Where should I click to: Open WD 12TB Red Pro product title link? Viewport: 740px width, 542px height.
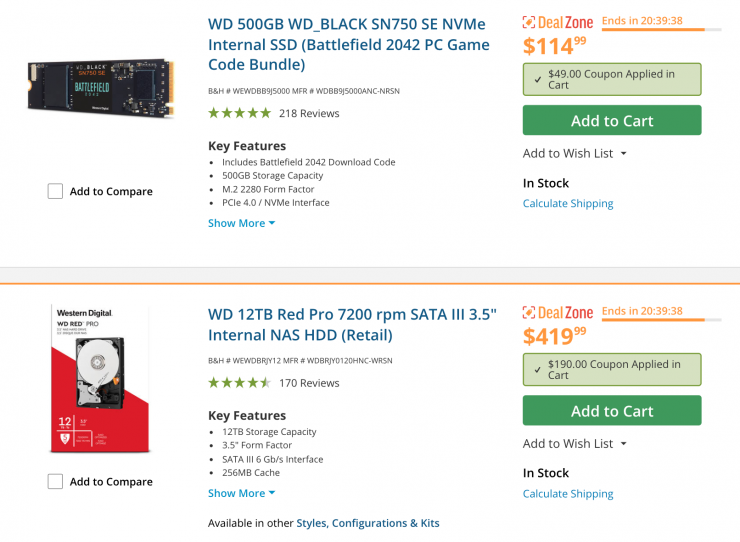click(x=352, y=324)
